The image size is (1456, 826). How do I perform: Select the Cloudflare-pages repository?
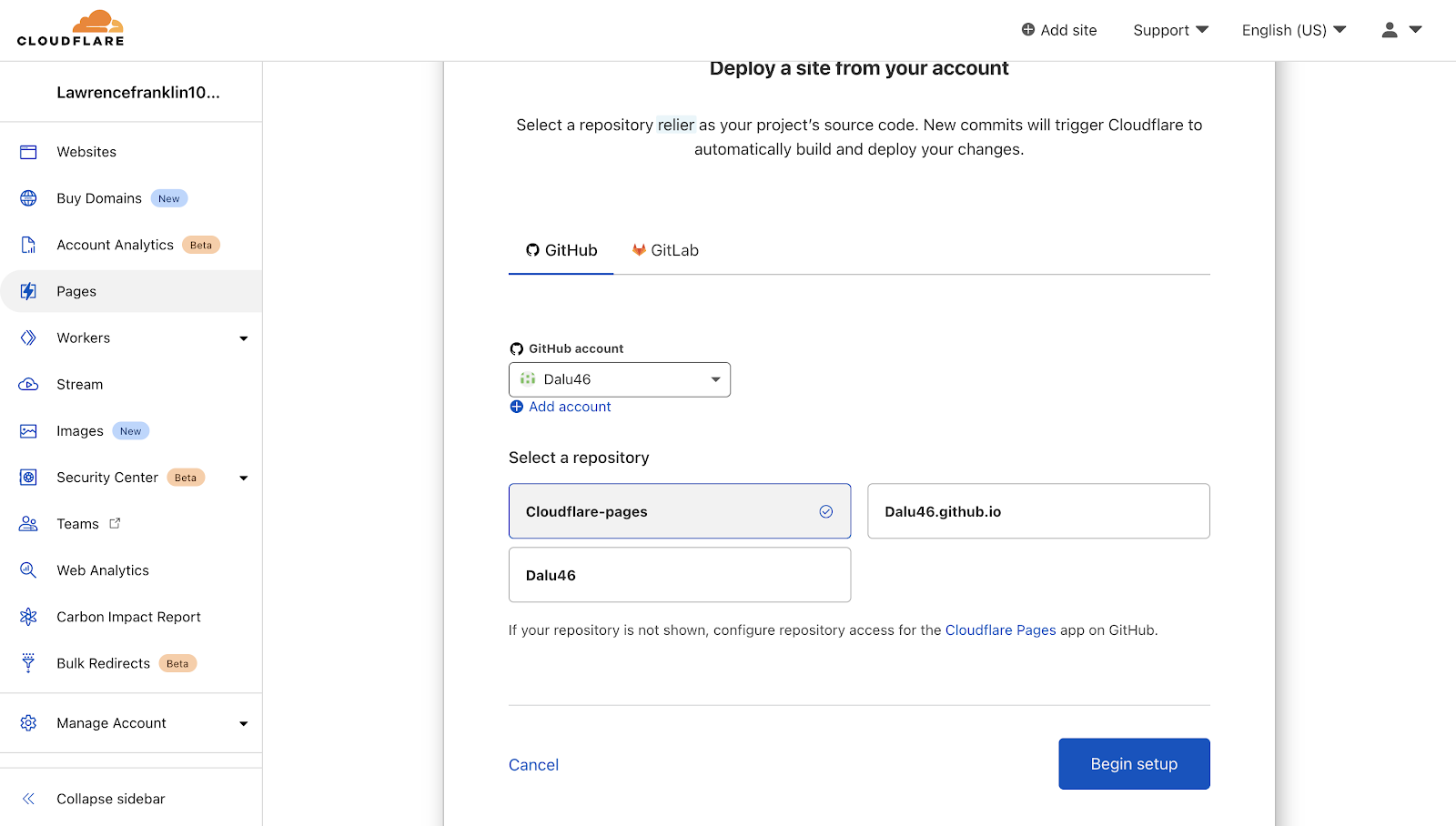pos(680,511)
